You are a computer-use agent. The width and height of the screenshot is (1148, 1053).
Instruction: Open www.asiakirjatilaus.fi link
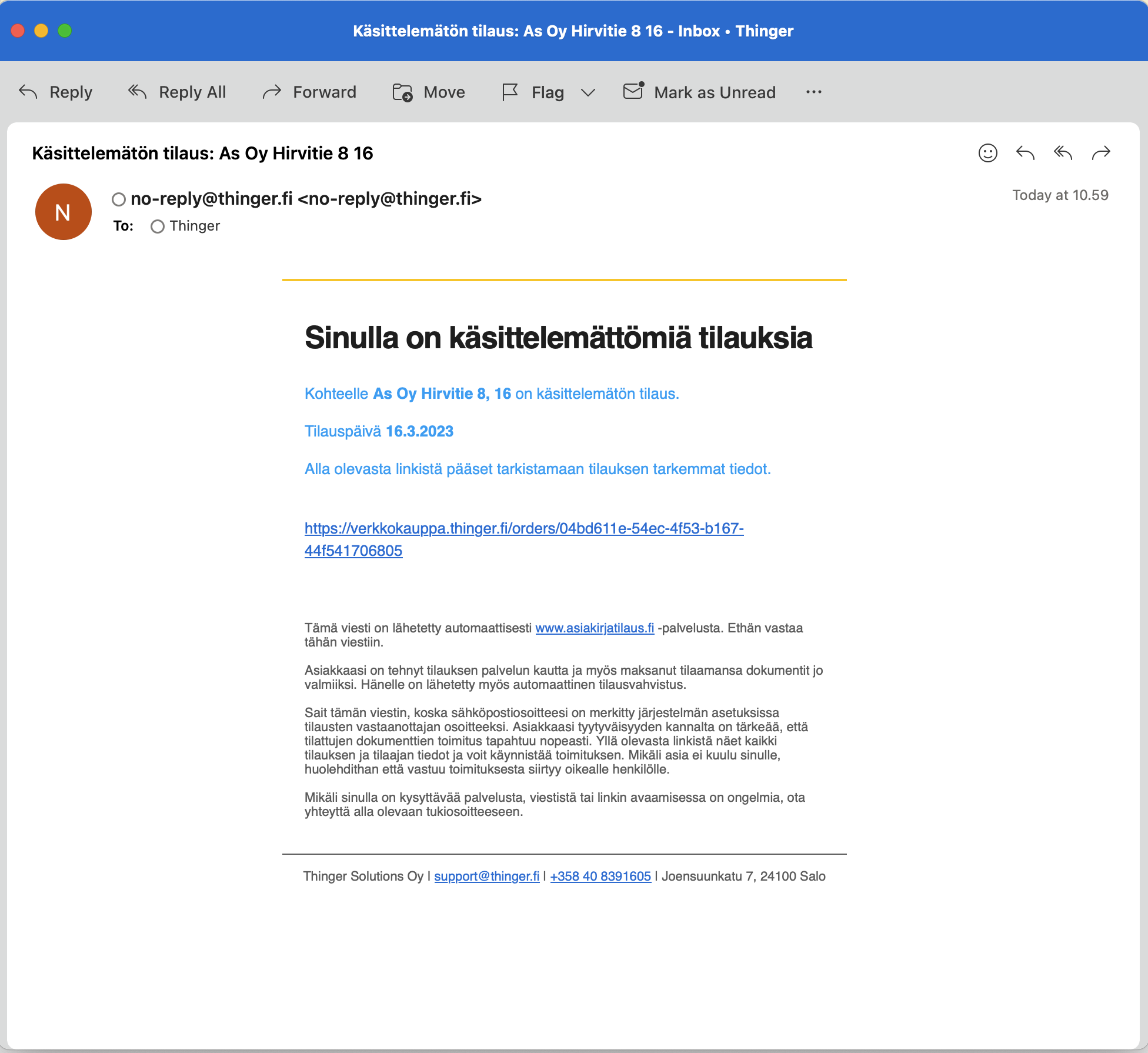pyautogui.click(x=594, y=628)
